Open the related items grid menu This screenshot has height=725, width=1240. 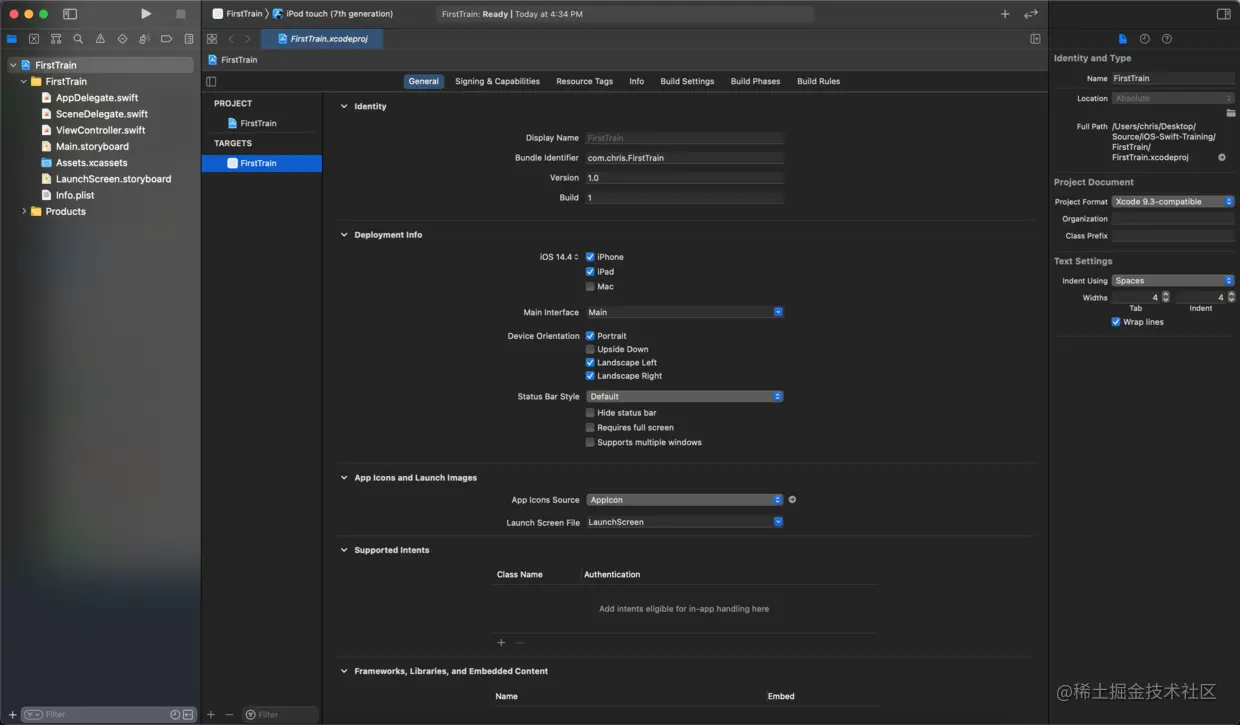pyautogui.click(x=212, y=39)
